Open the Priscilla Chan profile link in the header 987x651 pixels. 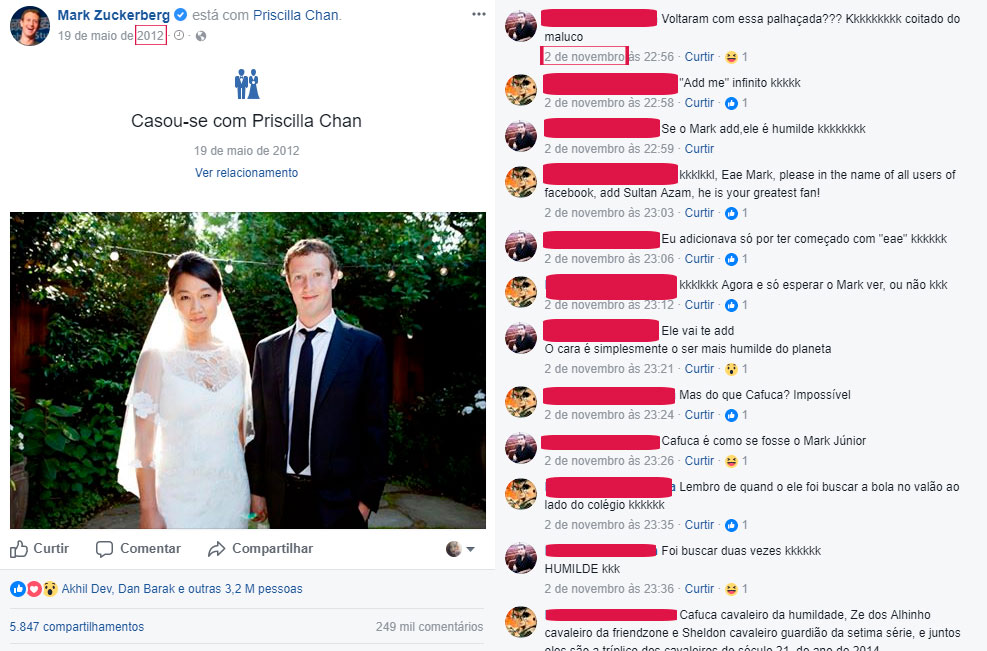[296, 15]
